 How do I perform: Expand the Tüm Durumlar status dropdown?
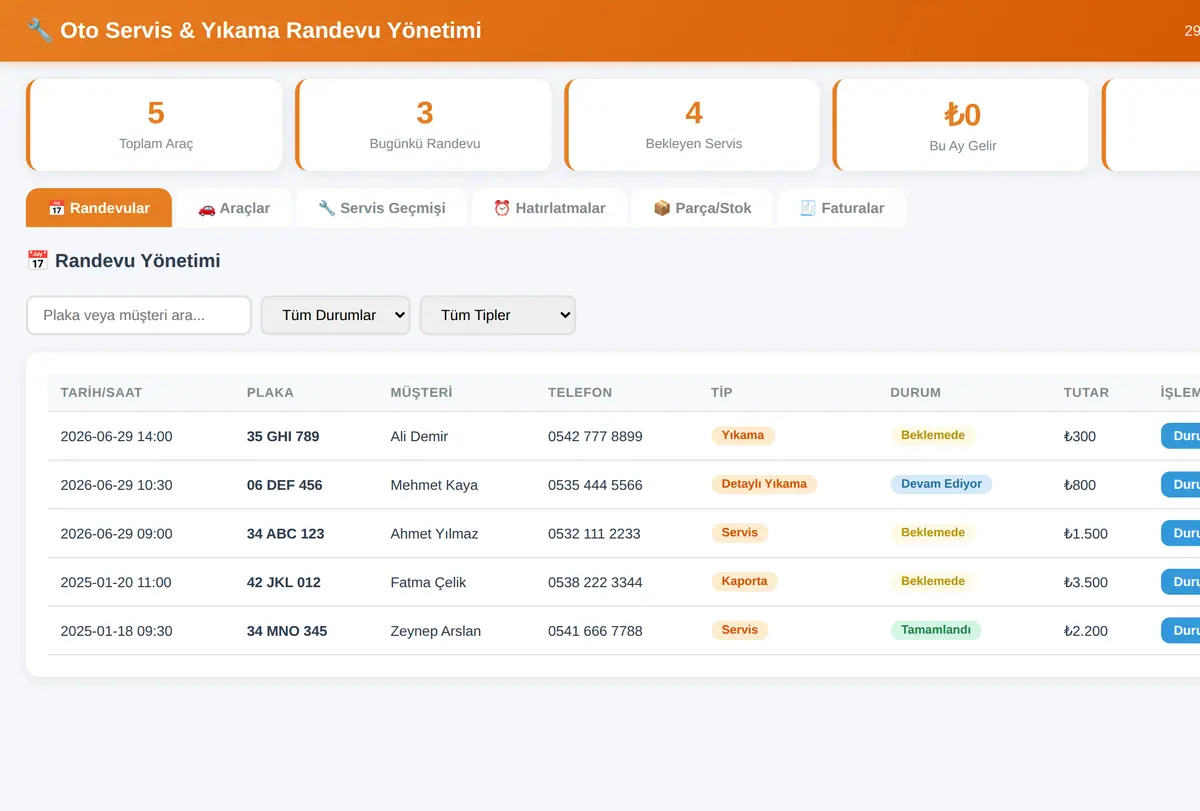coord(335,315)
